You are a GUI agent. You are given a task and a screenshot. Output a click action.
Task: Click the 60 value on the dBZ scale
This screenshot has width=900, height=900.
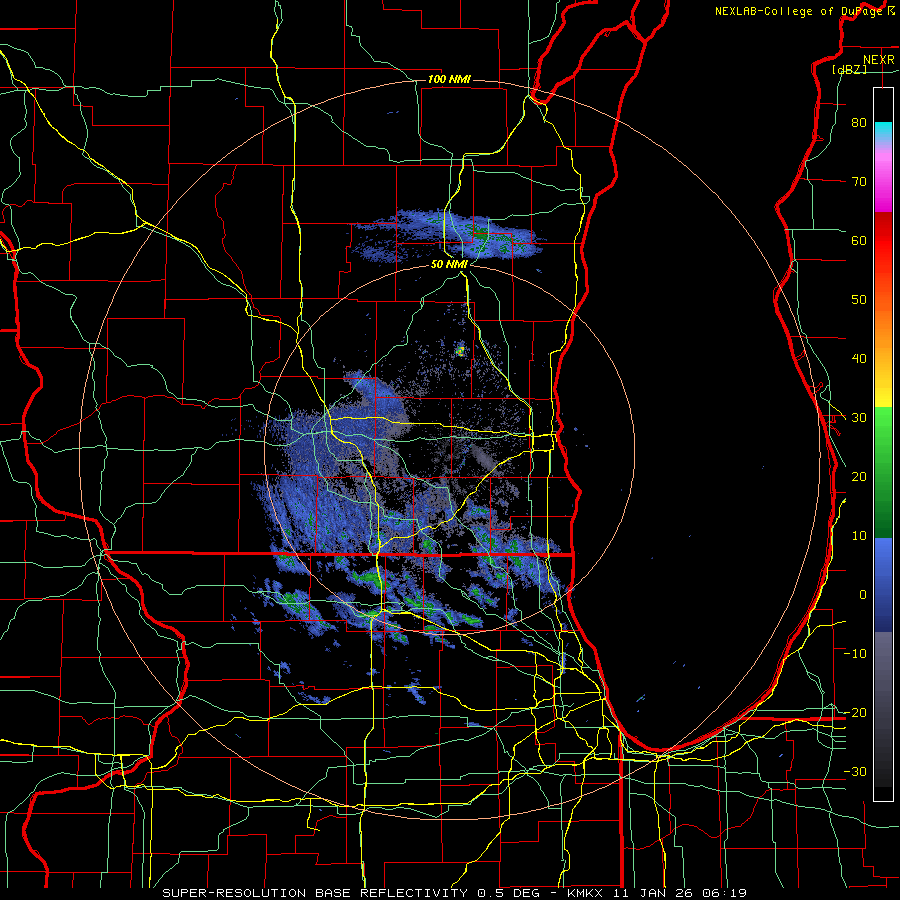tap(859, 240)
